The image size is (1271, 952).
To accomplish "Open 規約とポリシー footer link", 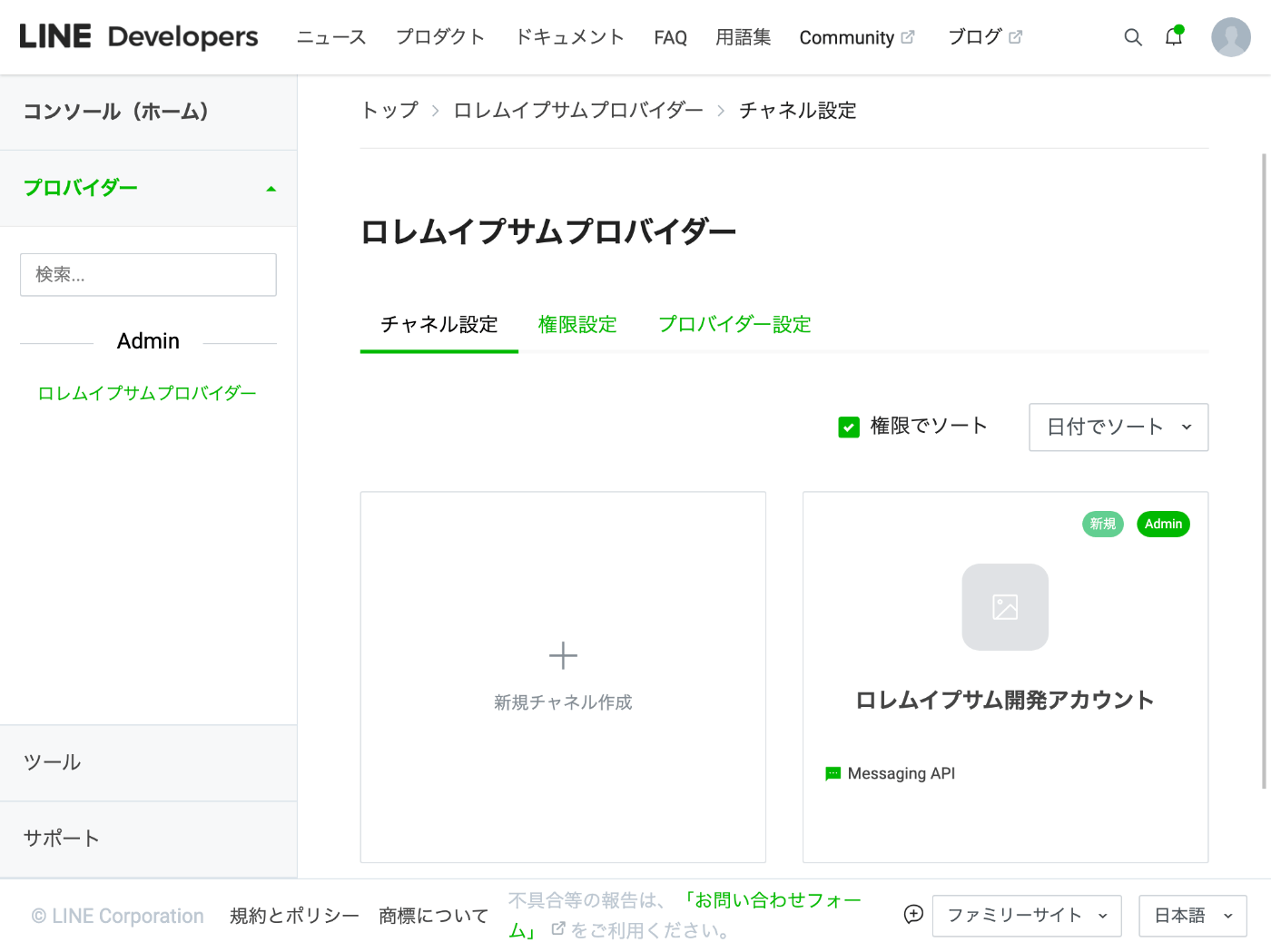I will click(x=294, y=916).
